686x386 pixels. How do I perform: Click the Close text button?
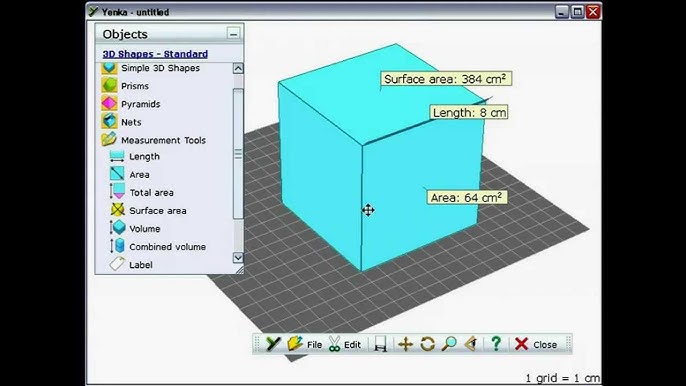[545, 345]
